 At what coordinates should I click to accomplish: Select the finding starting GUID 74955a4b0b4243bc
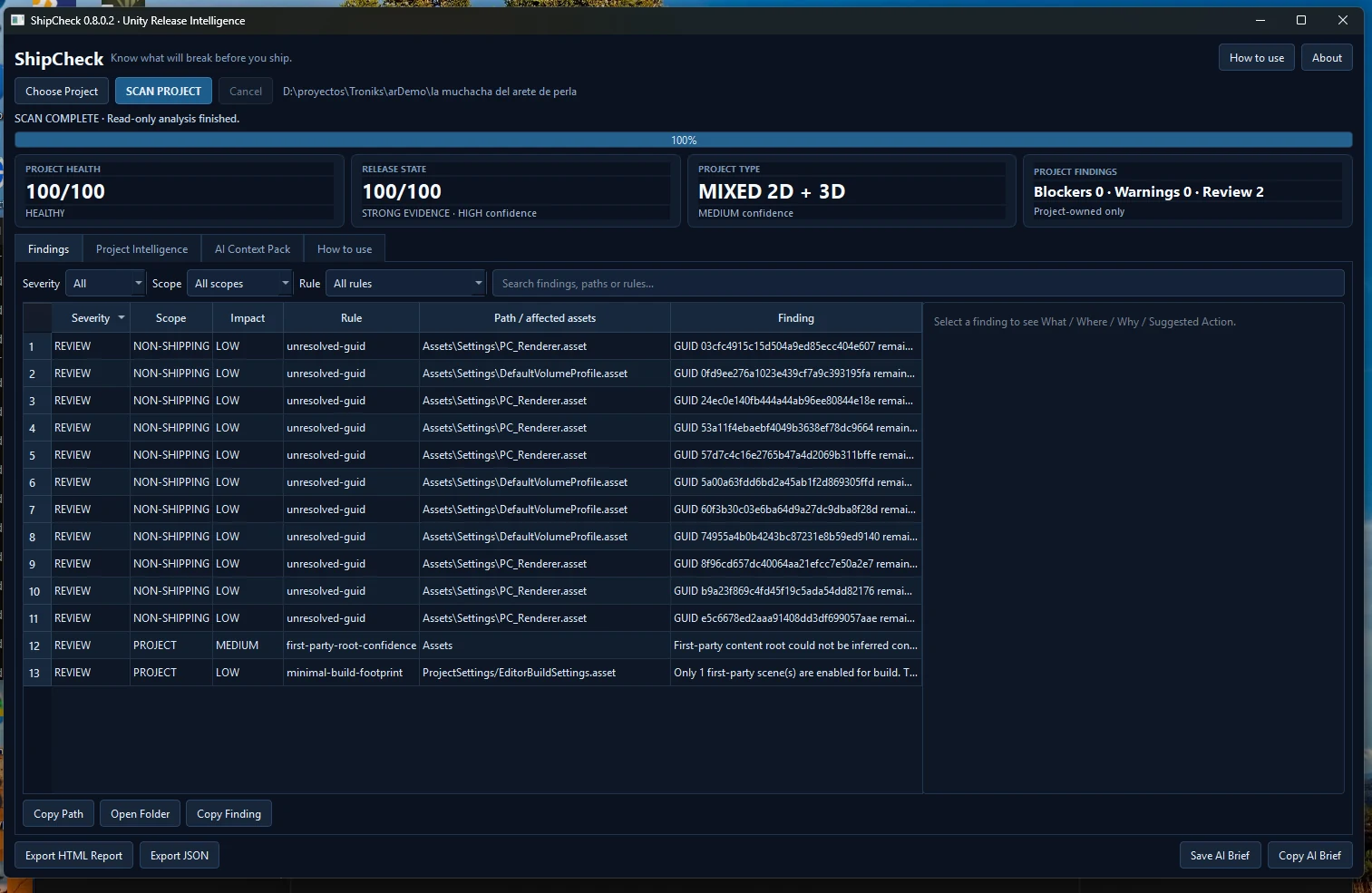click(x=795, y=537)
